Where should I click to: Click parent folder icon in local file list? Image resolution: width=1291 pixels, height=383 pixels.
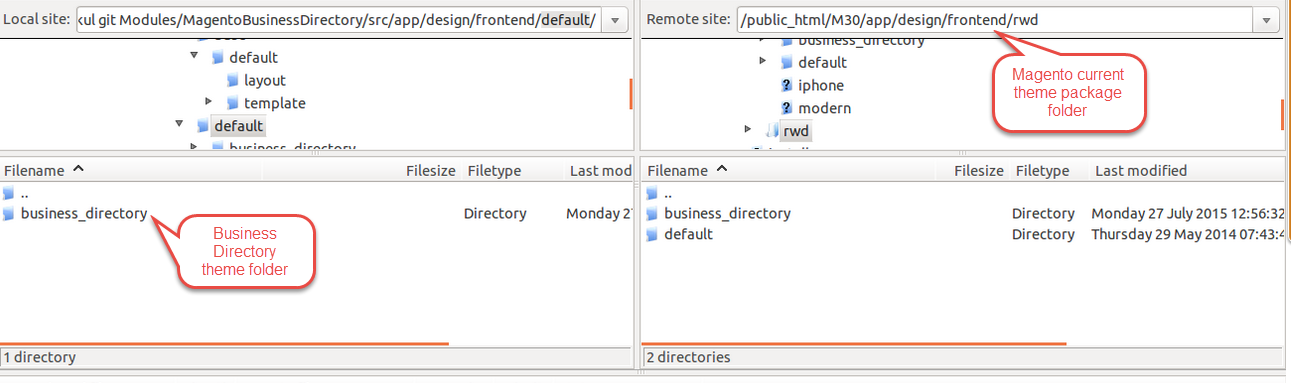9,193
